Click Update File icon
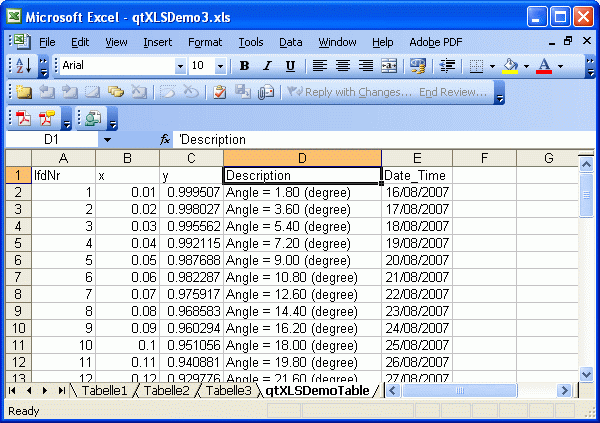Image resolution: width=600 pixels, height=423 pixels. (243, 92)
